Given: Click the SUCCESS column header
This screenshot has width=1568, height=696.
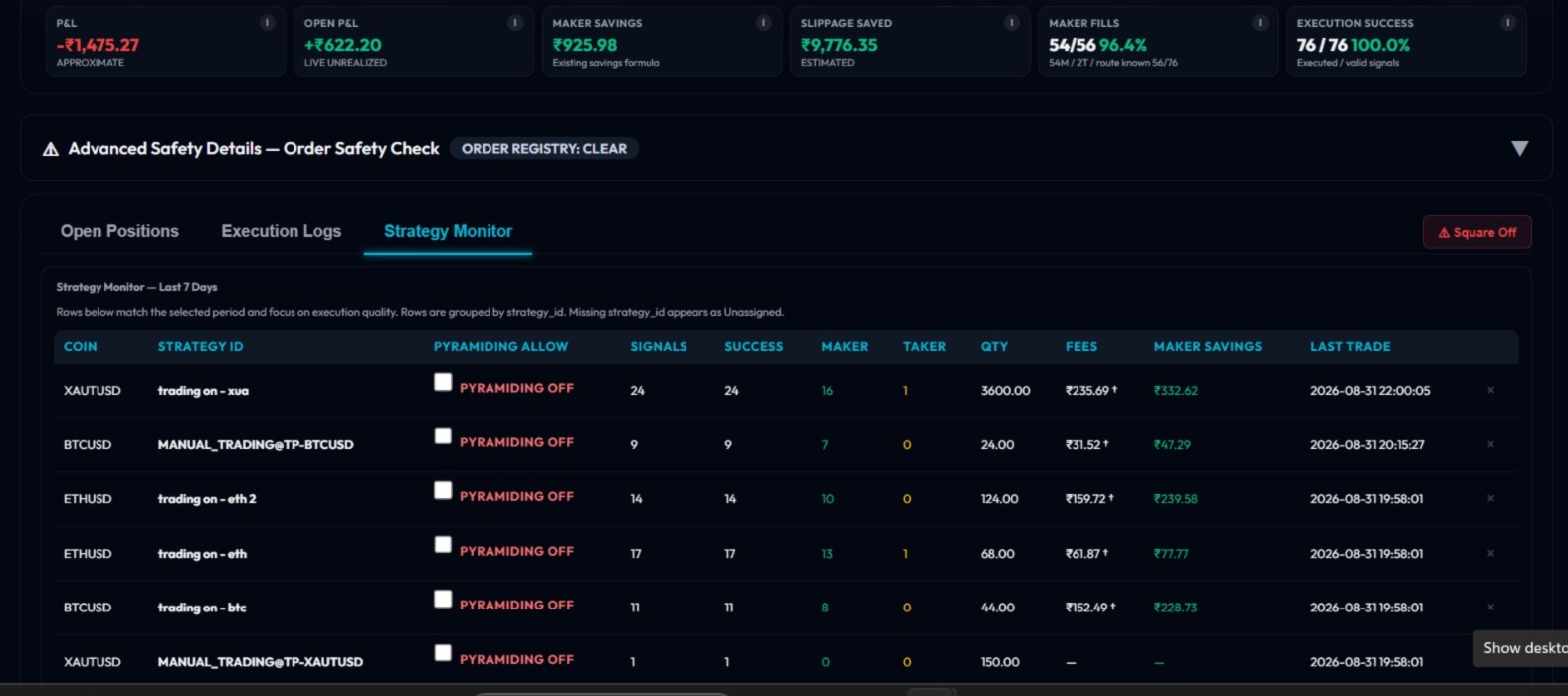Looking at the screenshot, I should click(753, 346).
